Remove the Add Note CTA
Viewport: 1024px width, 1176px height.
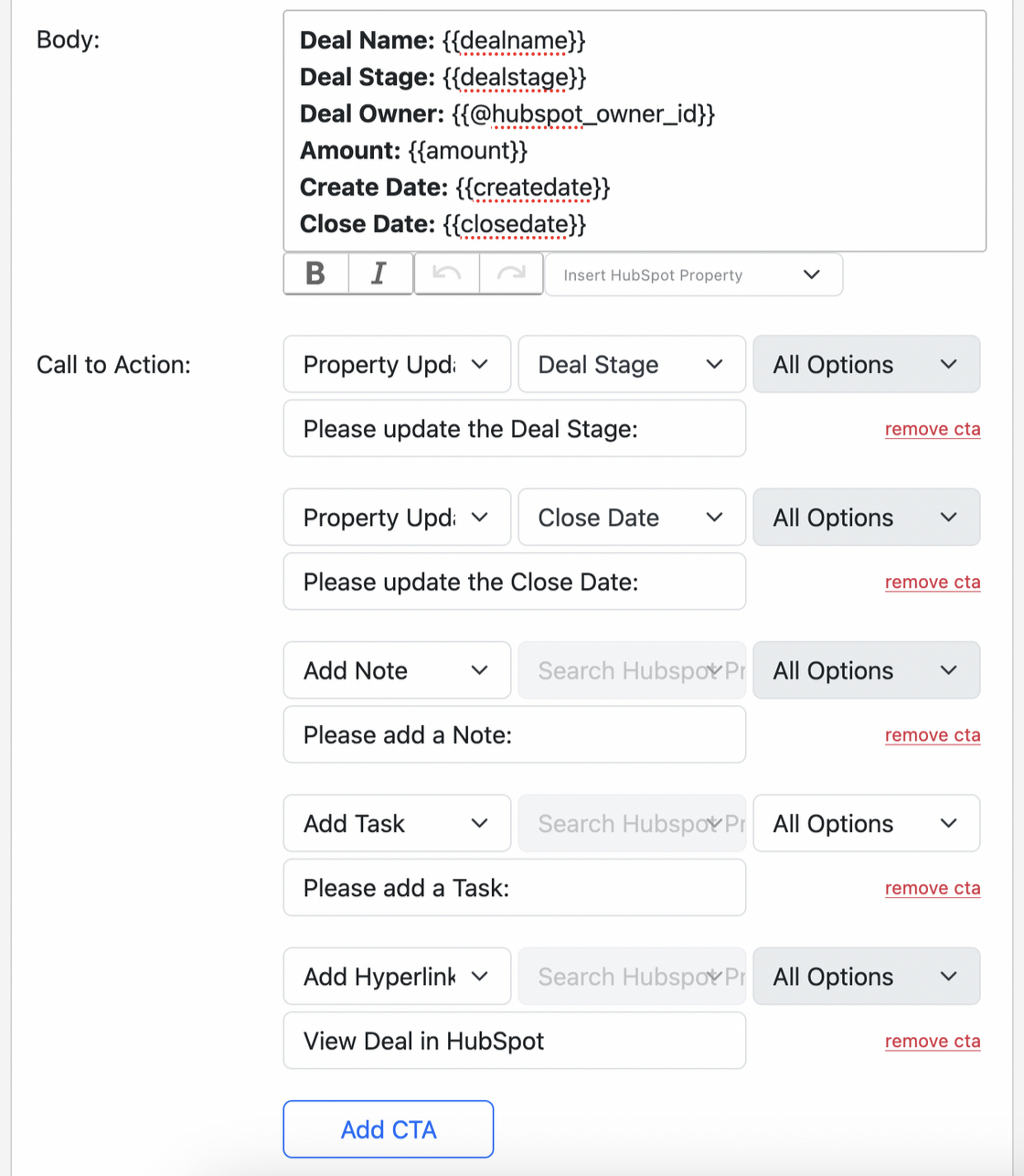pyautogui.click(x=932, y=735)
